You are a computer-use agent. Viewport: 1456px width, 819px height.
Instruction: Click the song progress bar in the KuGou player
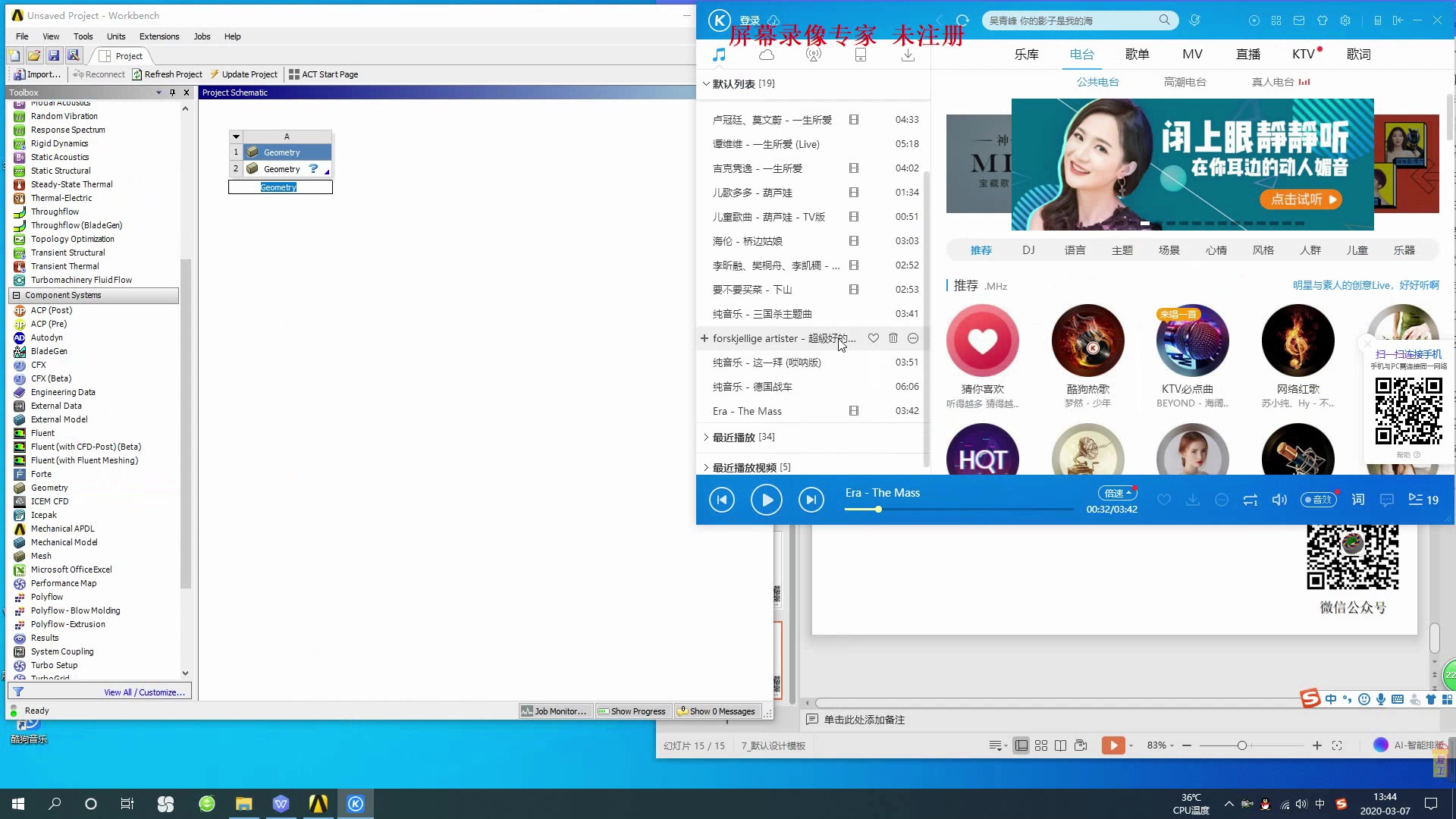click(959, 510)
